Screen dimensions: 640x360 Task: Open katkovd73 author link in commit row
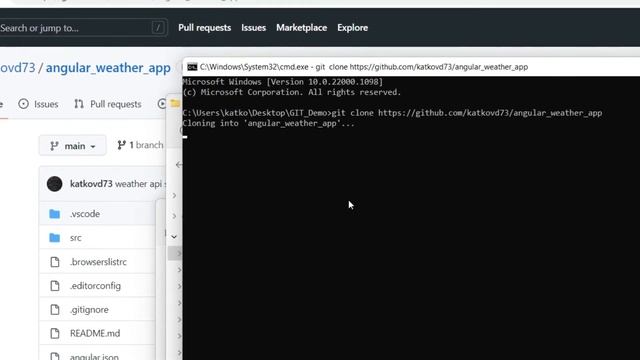tap(91, 184)
